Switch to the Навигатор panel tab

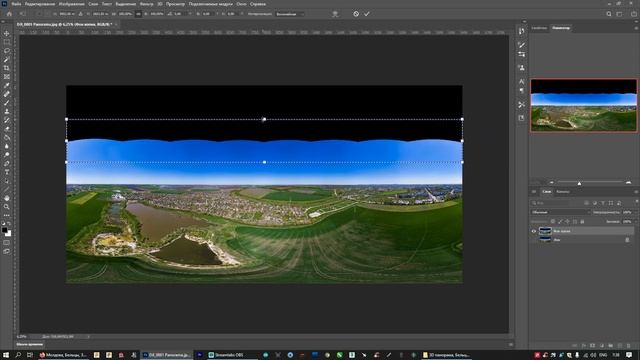coord(561,28)
